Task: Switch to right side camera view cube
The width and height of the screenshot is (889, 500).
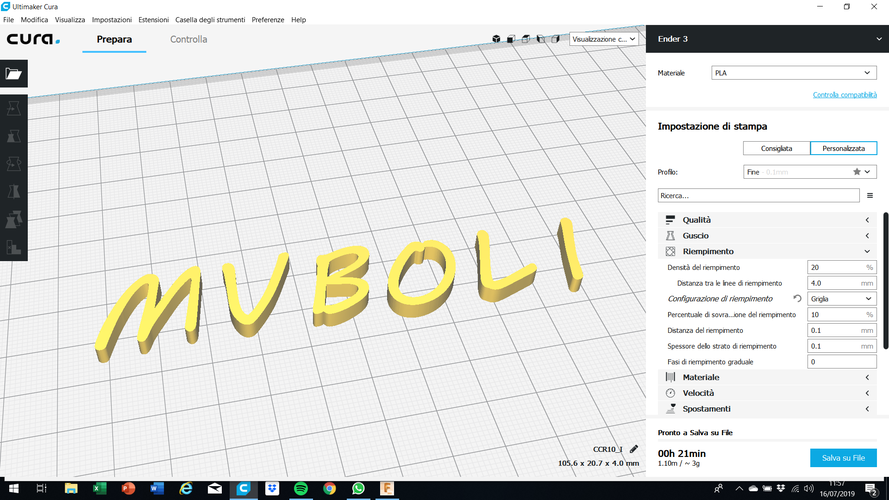Action: (555, 39)
